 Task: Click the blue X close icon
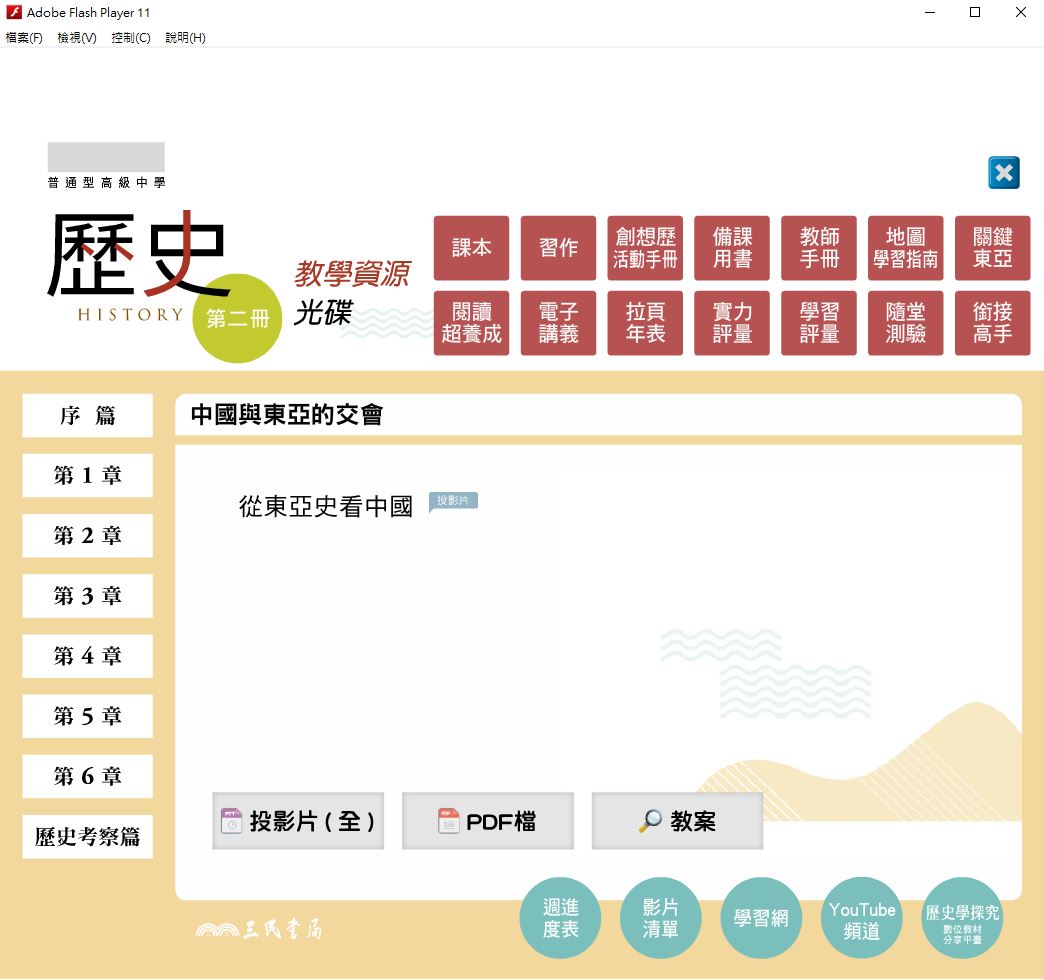point(1003,173)
